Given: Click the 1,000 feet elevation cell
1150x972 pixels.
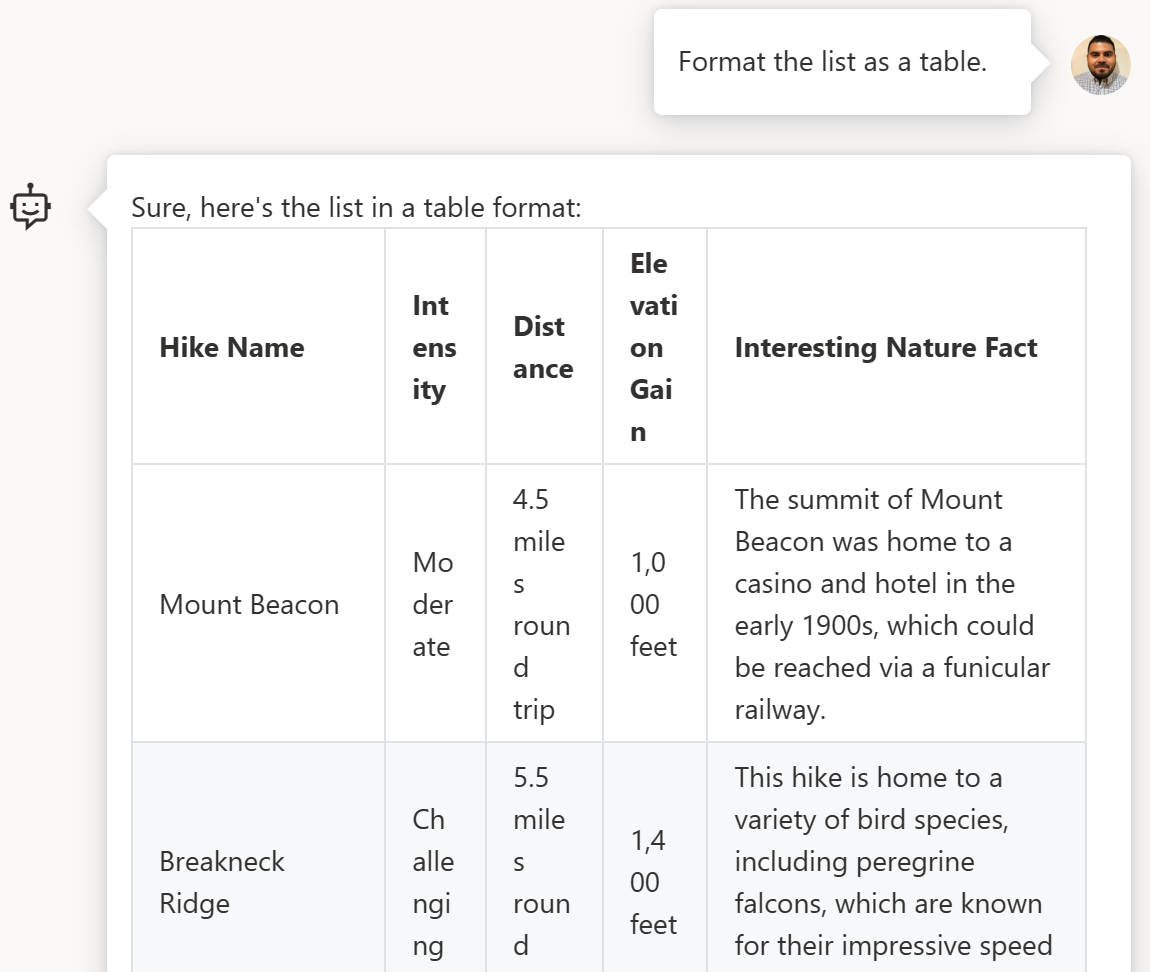Looking at the screenshot, I should (653, 605).
